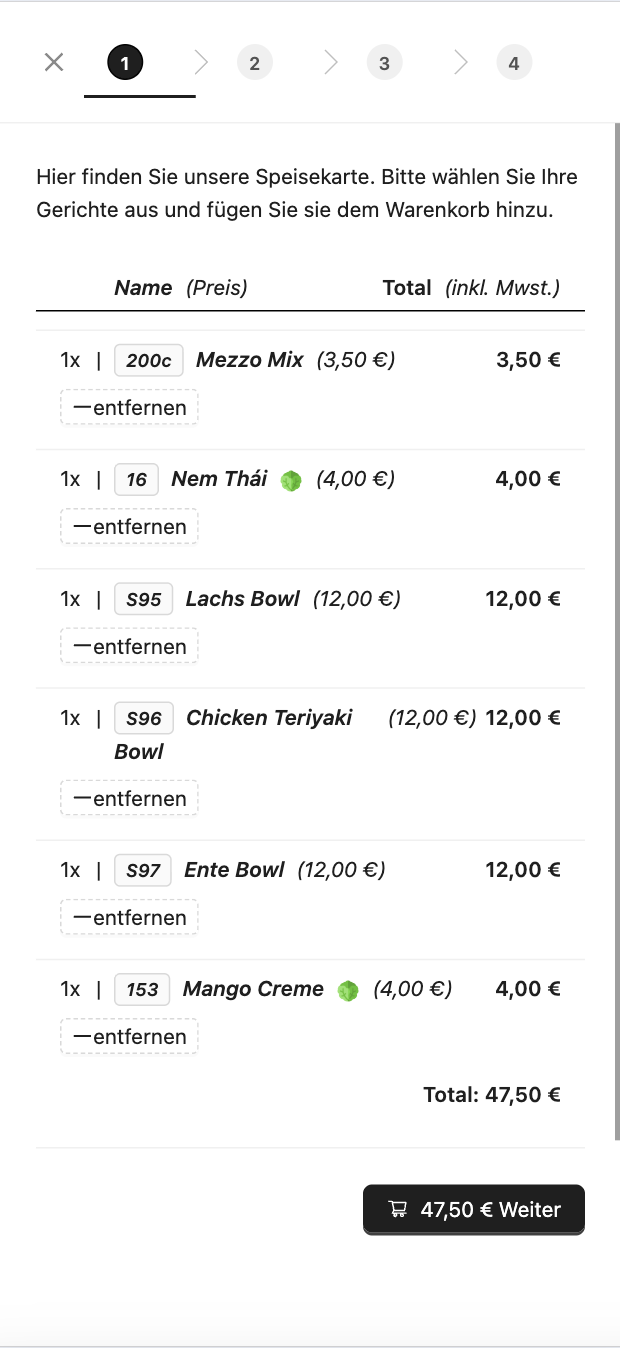Viewport: 620px width, 1348px height.
Task: Click the 200c item number badge
Action: [149, 360]
